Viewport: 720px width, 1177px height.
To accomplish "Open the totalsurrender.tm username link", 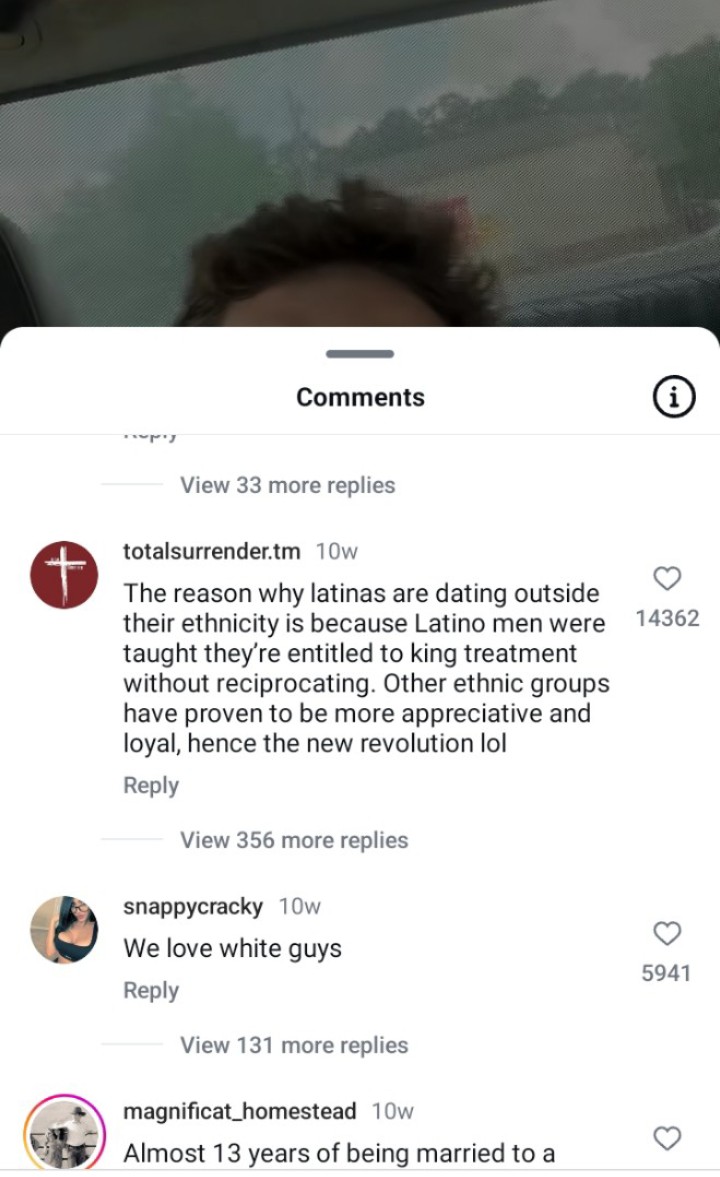I will pos(212,551).
